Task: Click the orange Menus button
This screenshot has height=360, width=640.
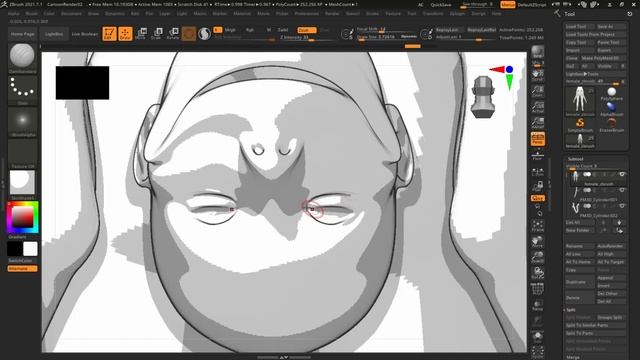Action: (508, 4)
